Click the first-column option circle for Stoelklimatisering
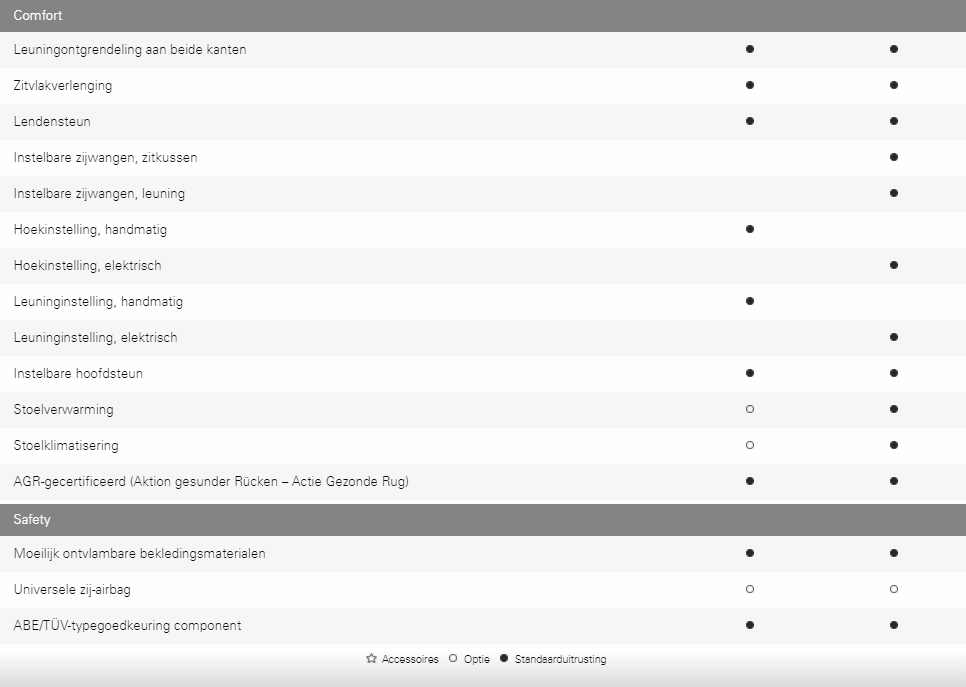The width and height of the screenshot is (966, 687). (750, 445)
